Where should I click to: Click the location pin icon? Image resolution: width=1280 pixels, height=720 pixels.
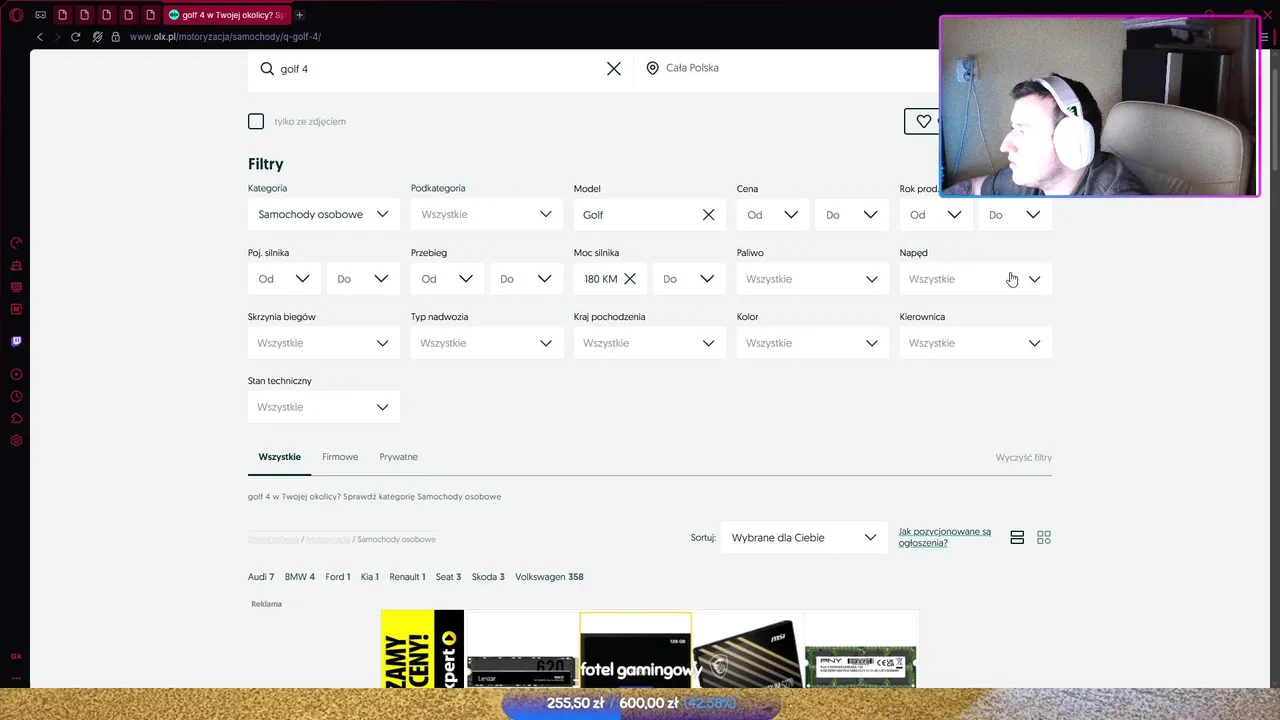tap(652, 68)
